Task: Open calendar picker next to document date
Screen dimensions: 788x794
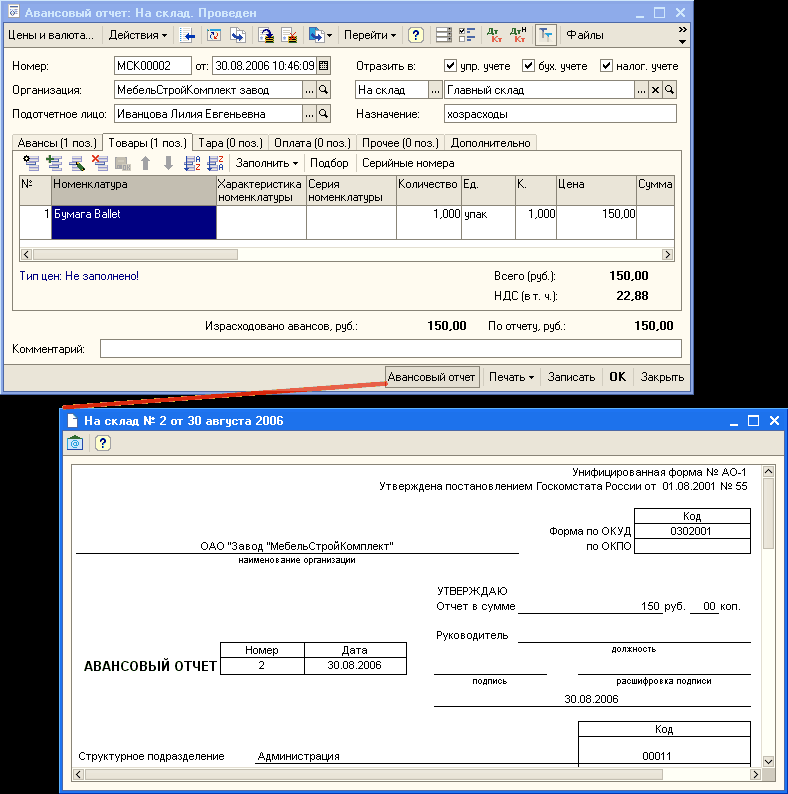Action: coord(324,65)
